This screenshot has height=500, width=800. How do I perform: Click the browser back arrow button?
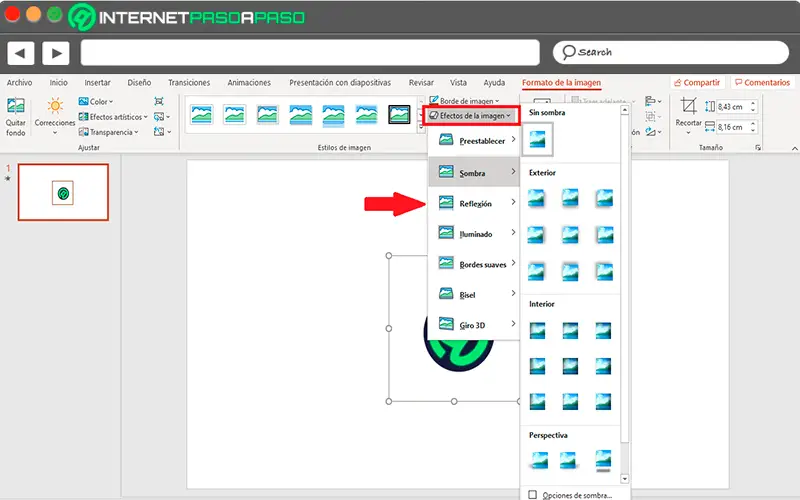(20, 53)
